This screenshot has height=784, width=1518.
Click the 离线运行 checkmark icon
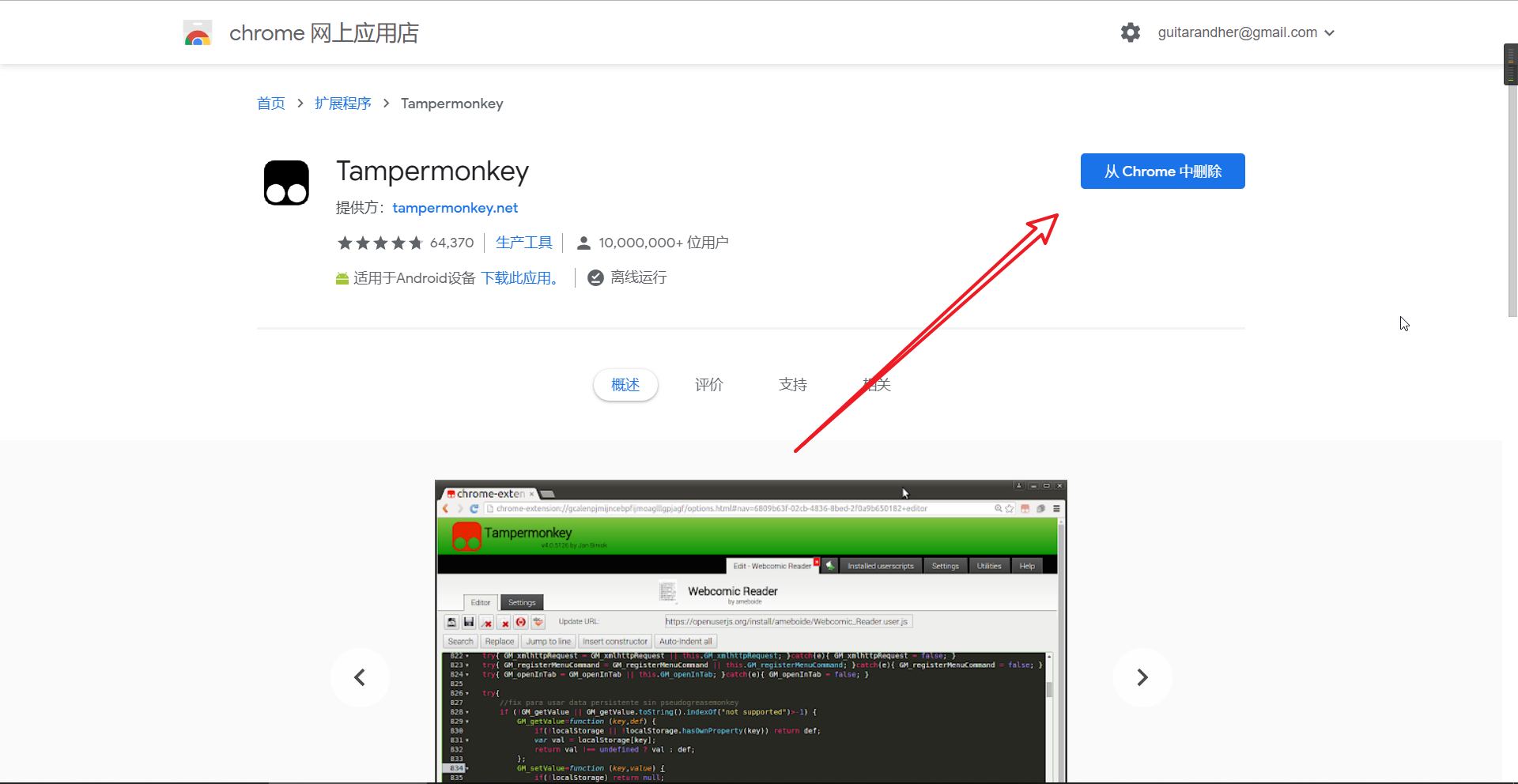click(x=595, y=277)
